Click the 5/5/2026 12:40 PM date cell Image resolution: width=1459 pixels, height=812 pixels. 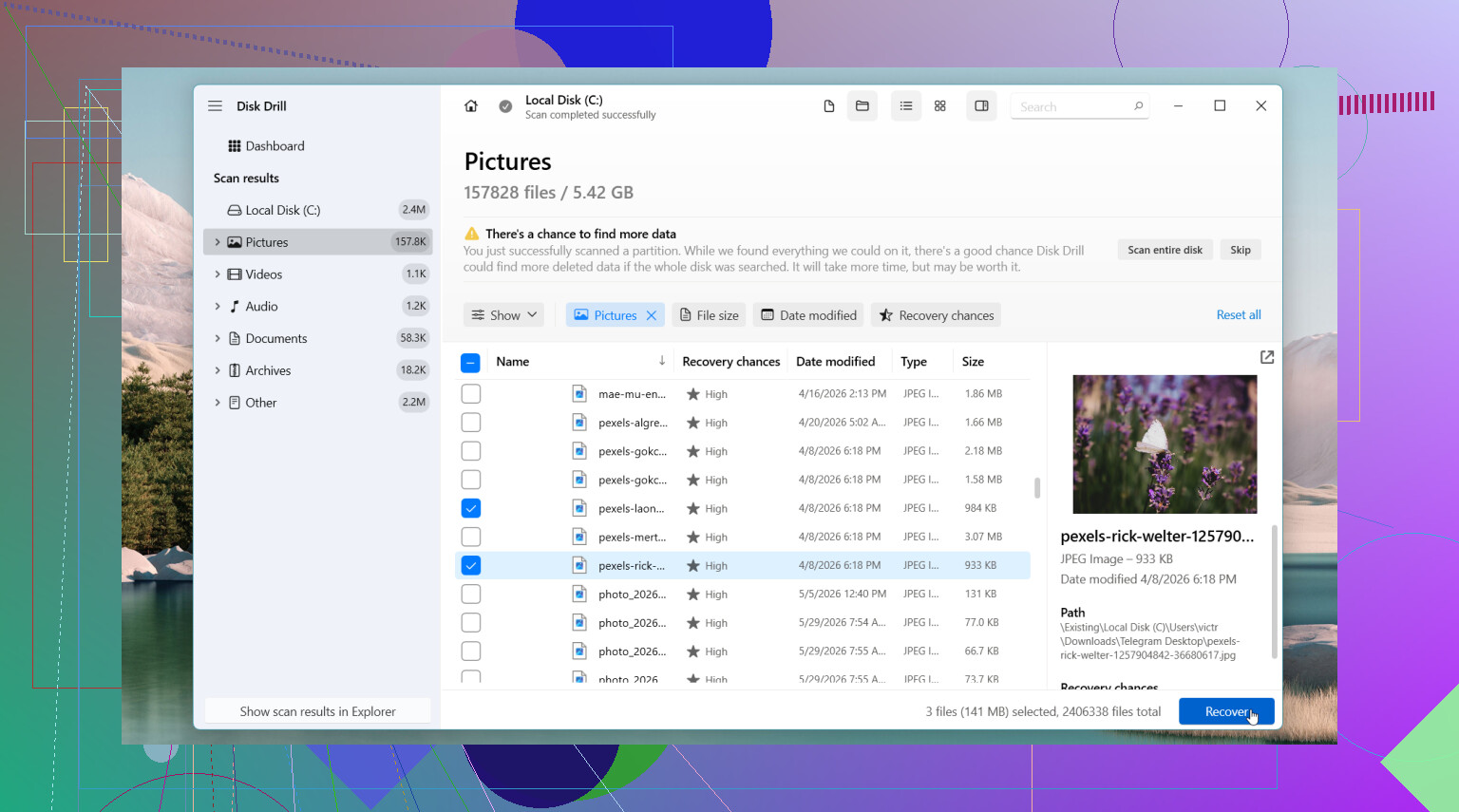coord(843,595)
